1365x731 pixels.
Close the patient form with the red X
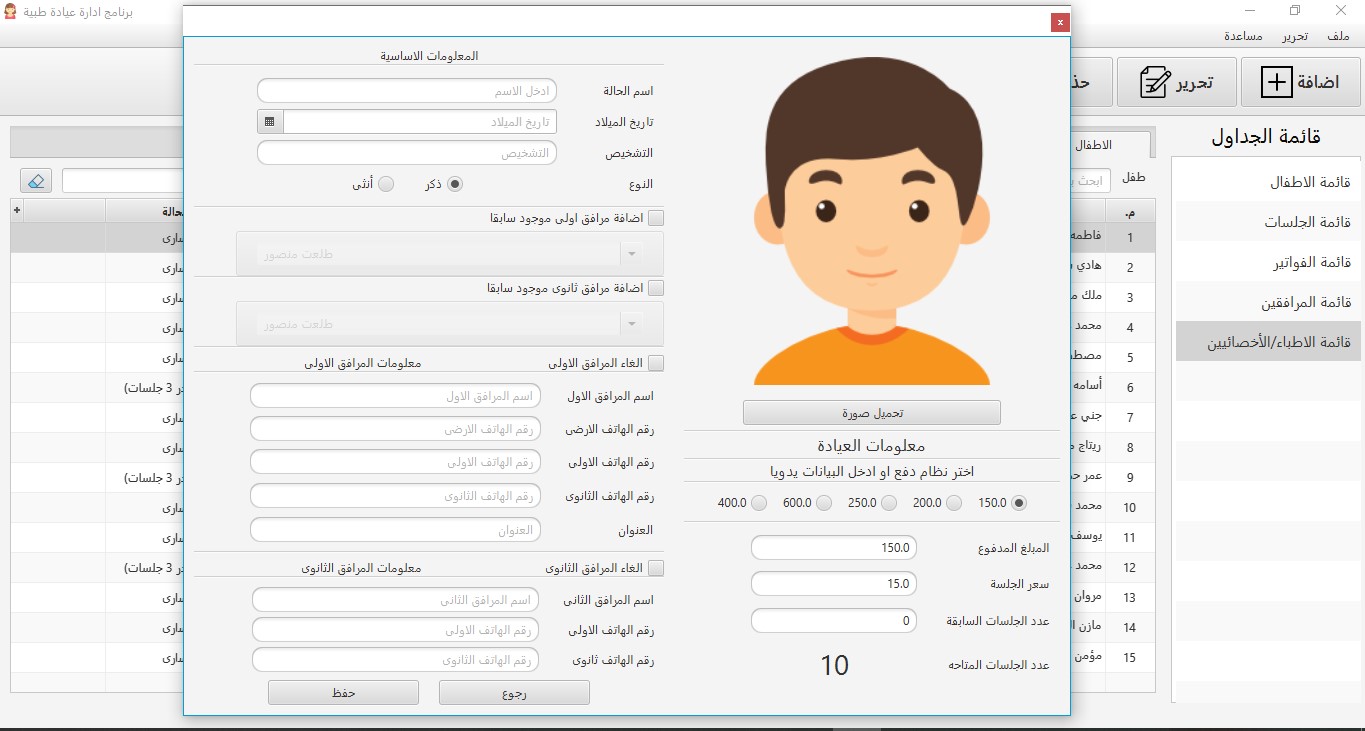point(1059,21)
